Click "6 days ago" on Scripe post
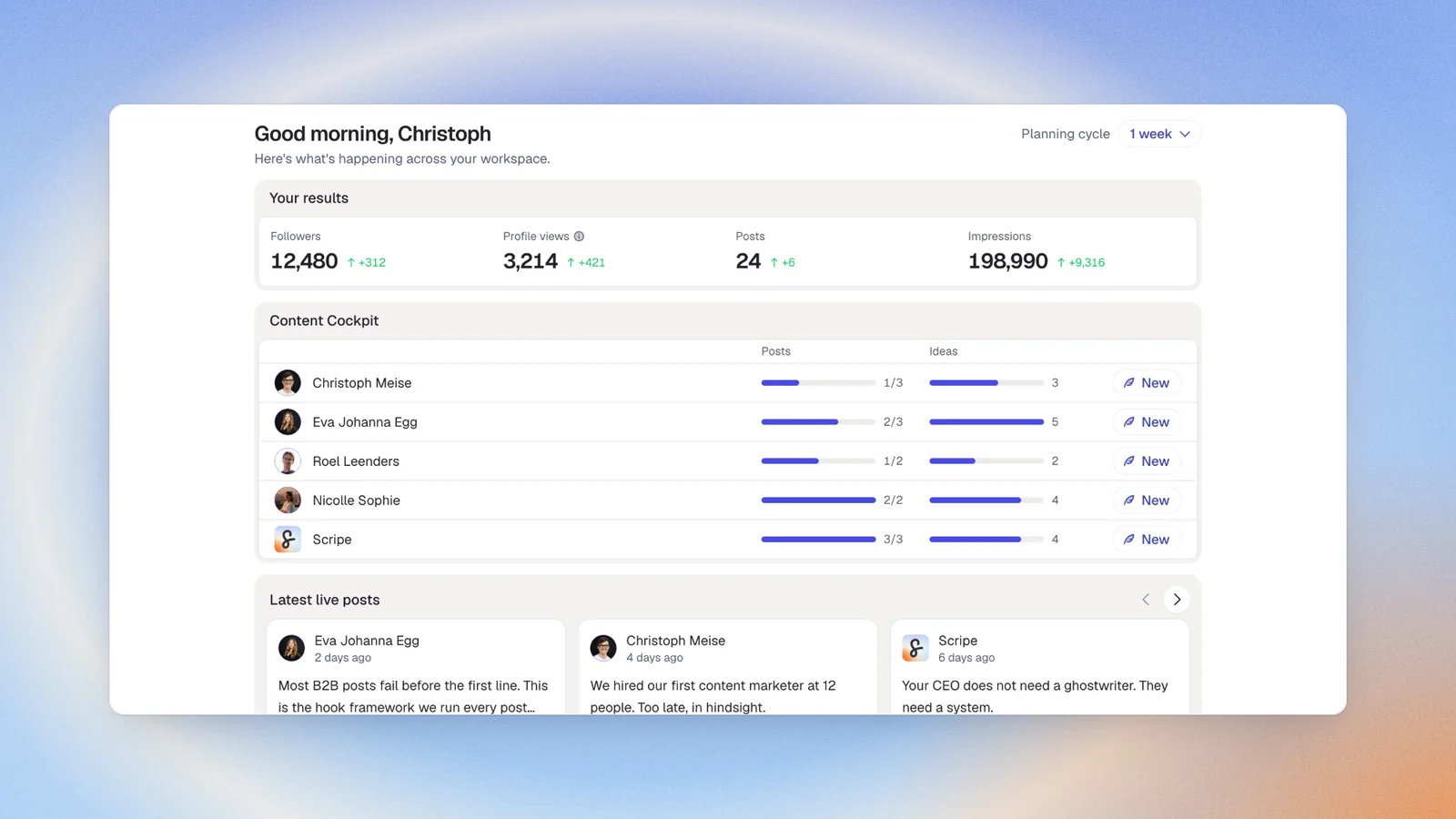The height and width of the screenshot is (819, 1456). click(966, 658)
